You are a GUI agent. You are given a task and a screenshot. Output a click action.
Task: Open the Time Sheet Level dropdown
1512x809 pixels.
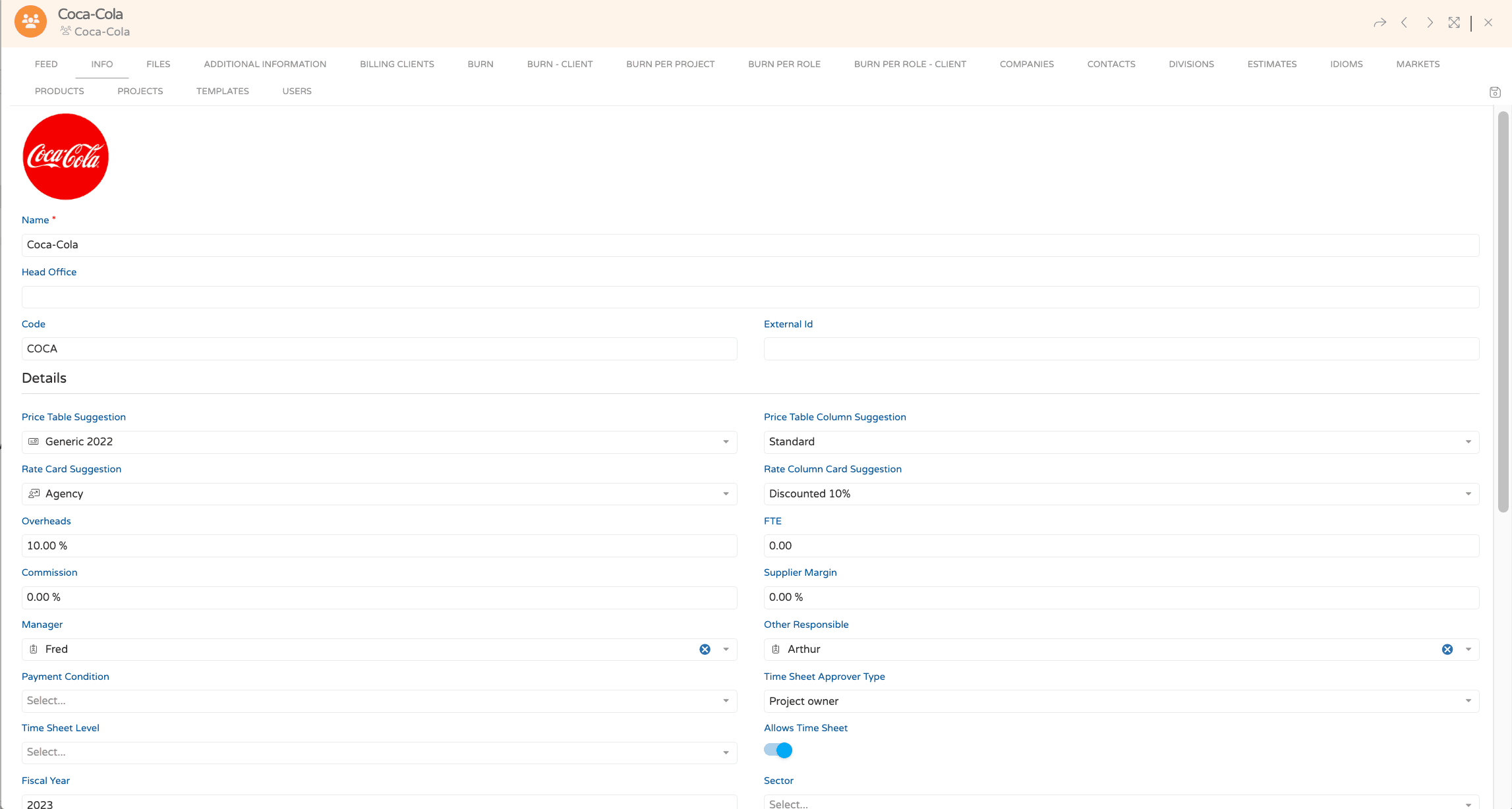pos(726,752)
